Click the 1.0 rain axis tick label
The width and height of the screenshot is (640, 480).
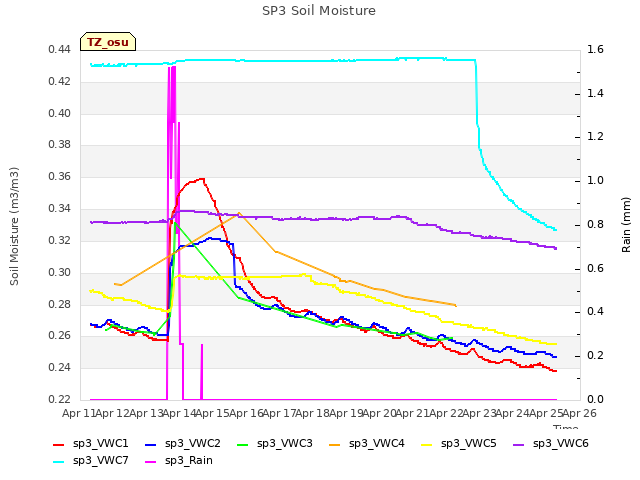[x=595, y=181]
